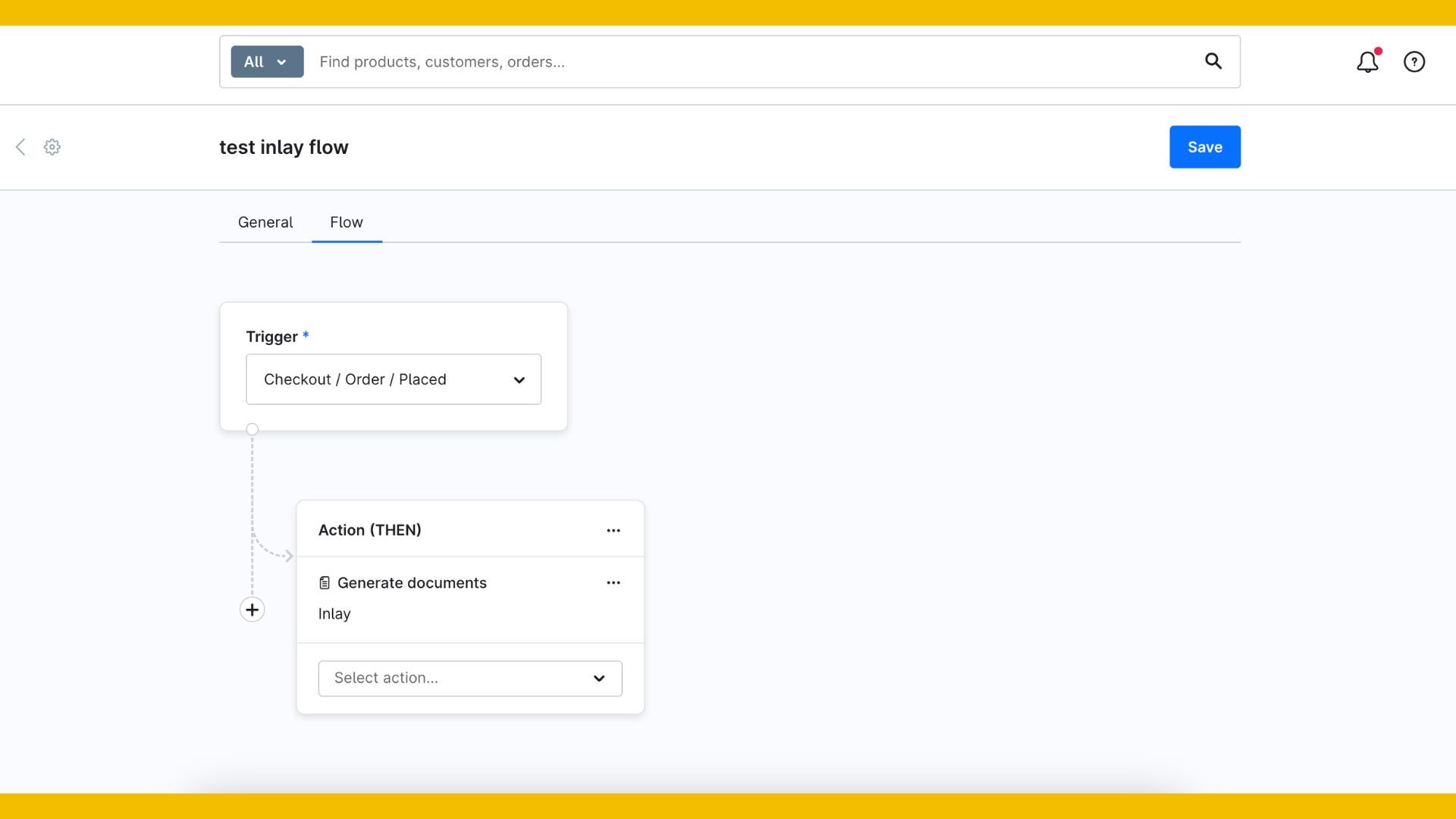
Task: Focus the Find products search field
Action: 751,62
